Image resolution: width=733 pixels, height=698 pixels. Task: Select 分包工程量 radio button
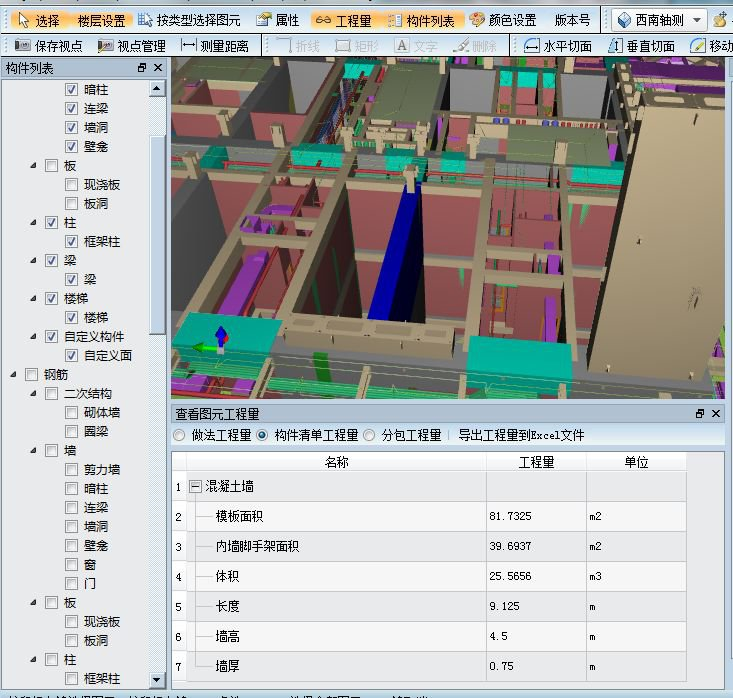pos(369,435)
